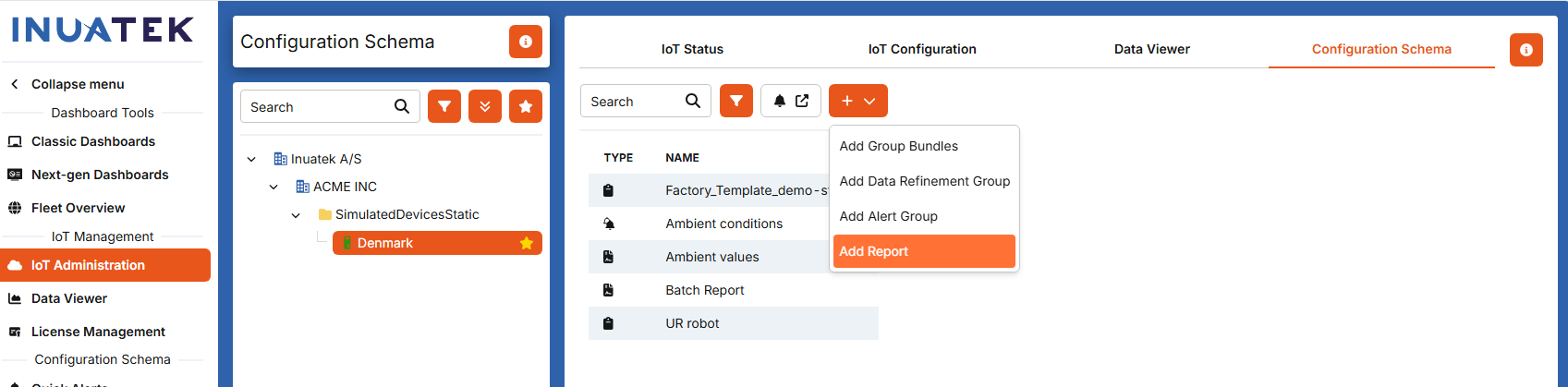Click the Denmark device icon
The width and height of the screenshot is (1568, 387).
tap(347, 243)
